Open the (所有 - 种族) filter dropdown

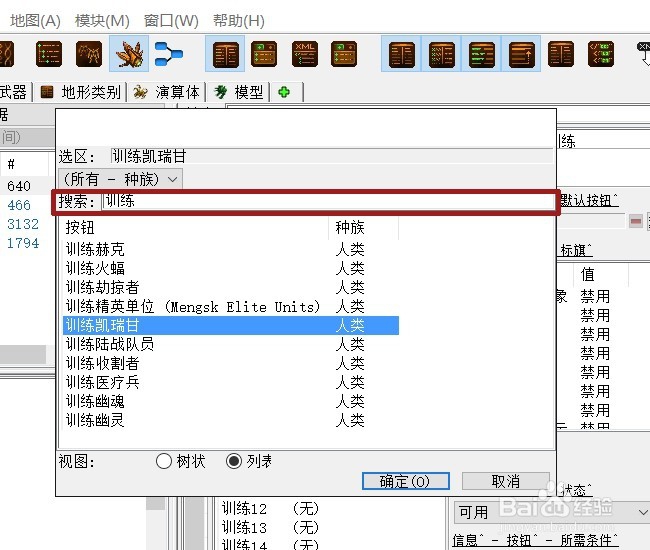click(120, 179)
